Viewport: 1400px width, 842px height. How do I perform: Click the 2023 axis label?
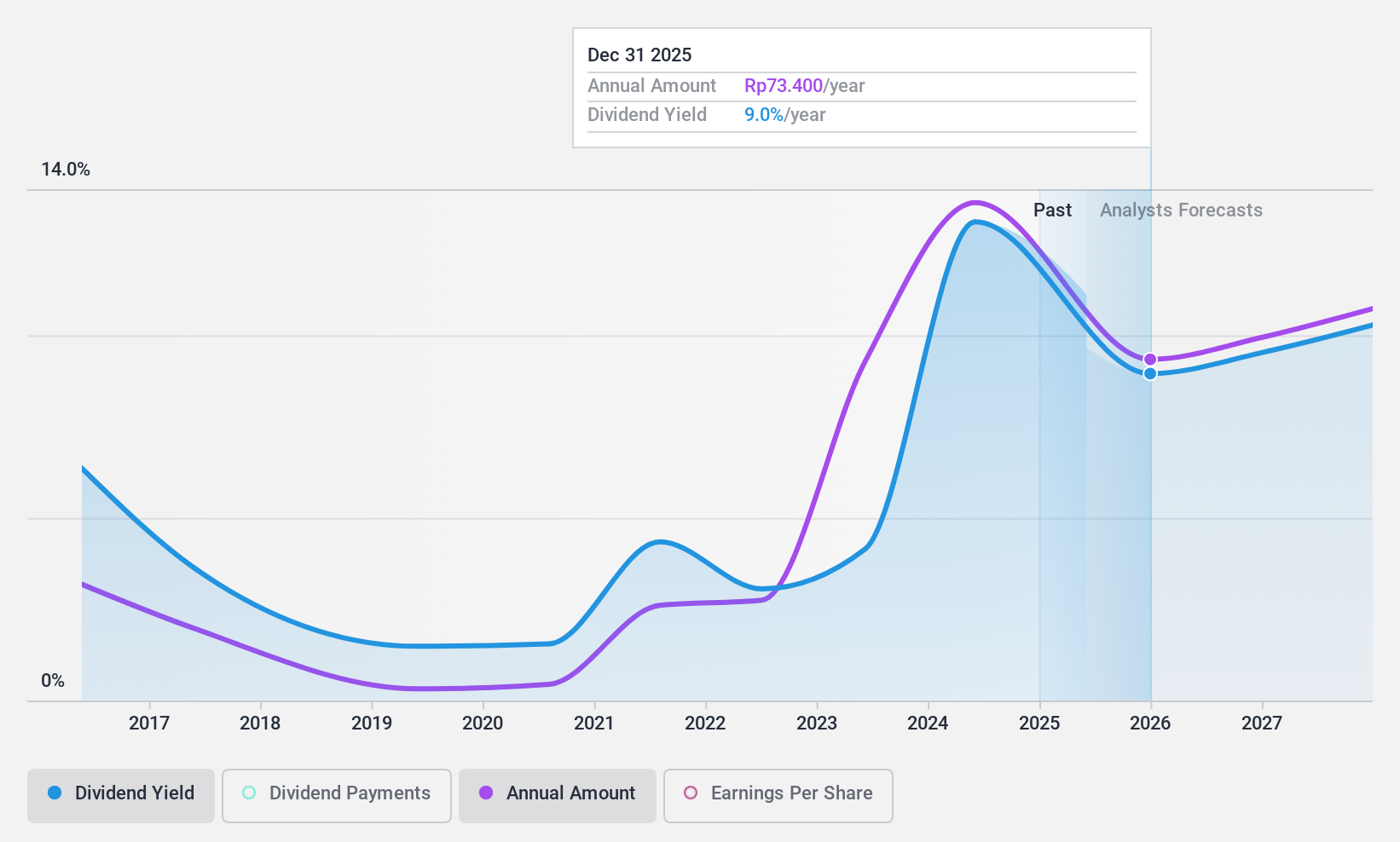(x=817, y=724)
